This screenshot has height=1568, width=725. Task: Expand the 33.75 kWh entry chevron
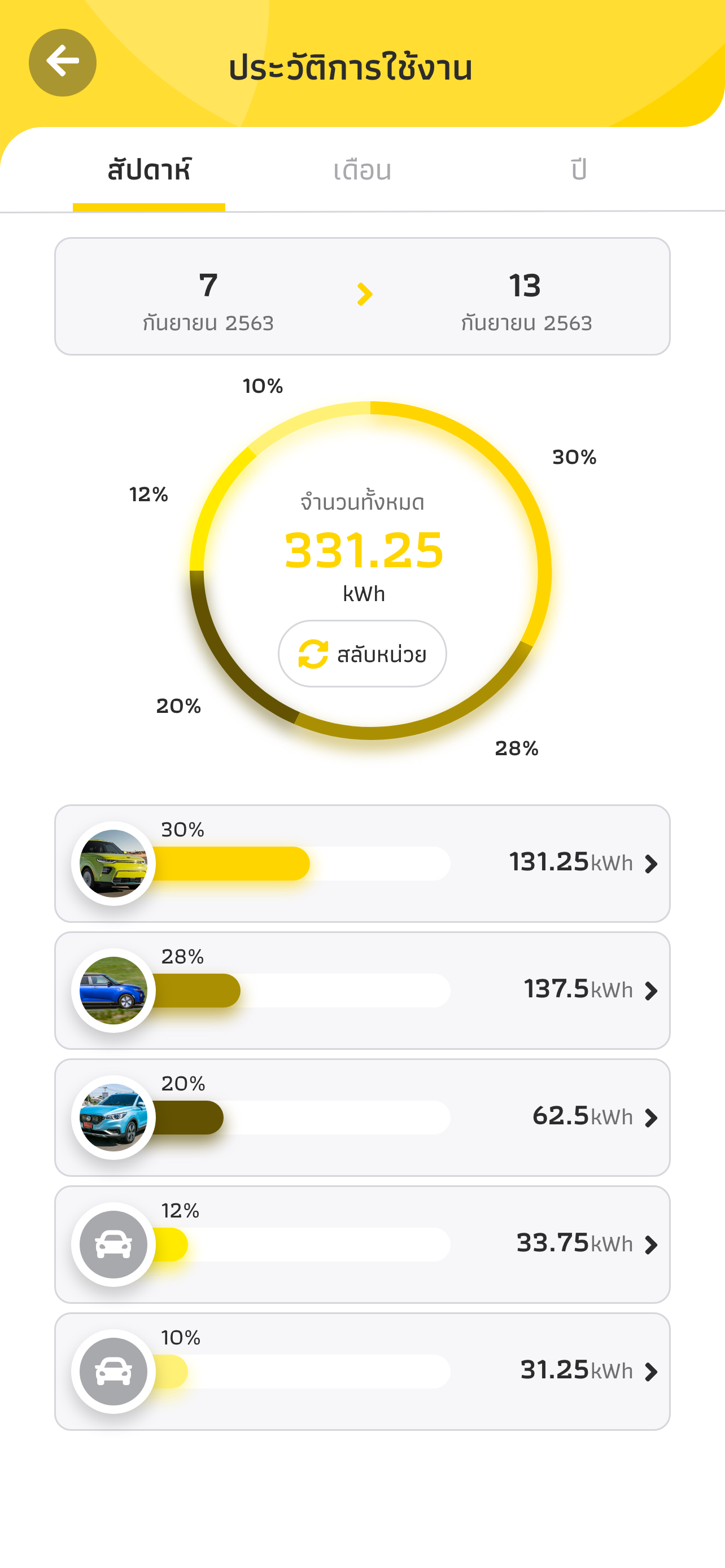pos(650,1245)
